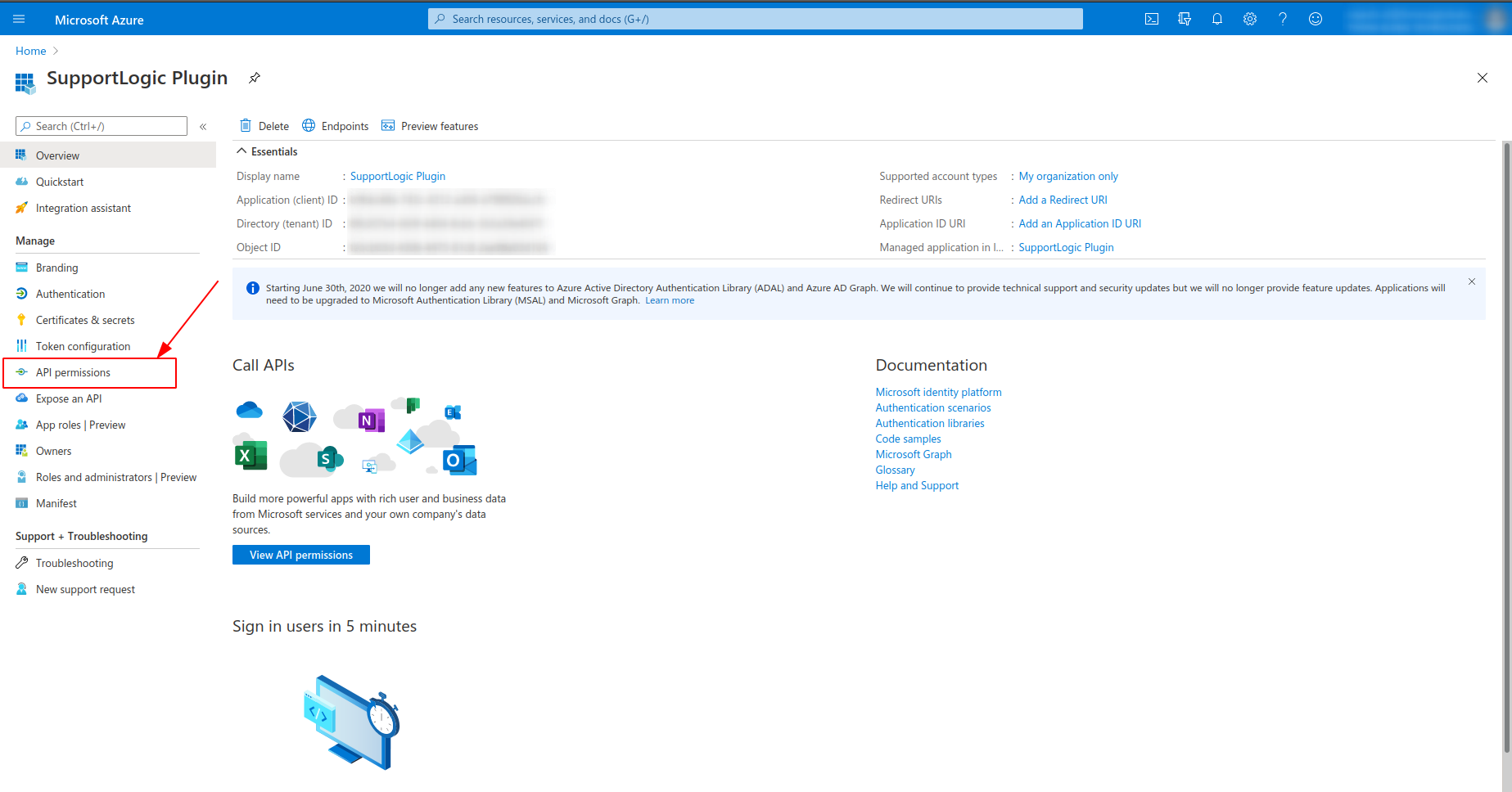Close the SupportLogic Plugin blade
1512x792 pixels.
pos(1483,78)
